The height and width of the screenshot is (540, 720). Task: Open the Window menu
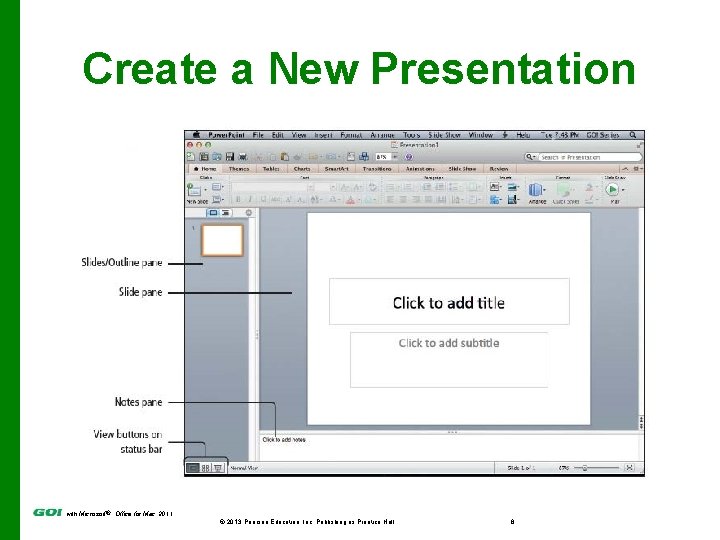[x=481, y=135]
